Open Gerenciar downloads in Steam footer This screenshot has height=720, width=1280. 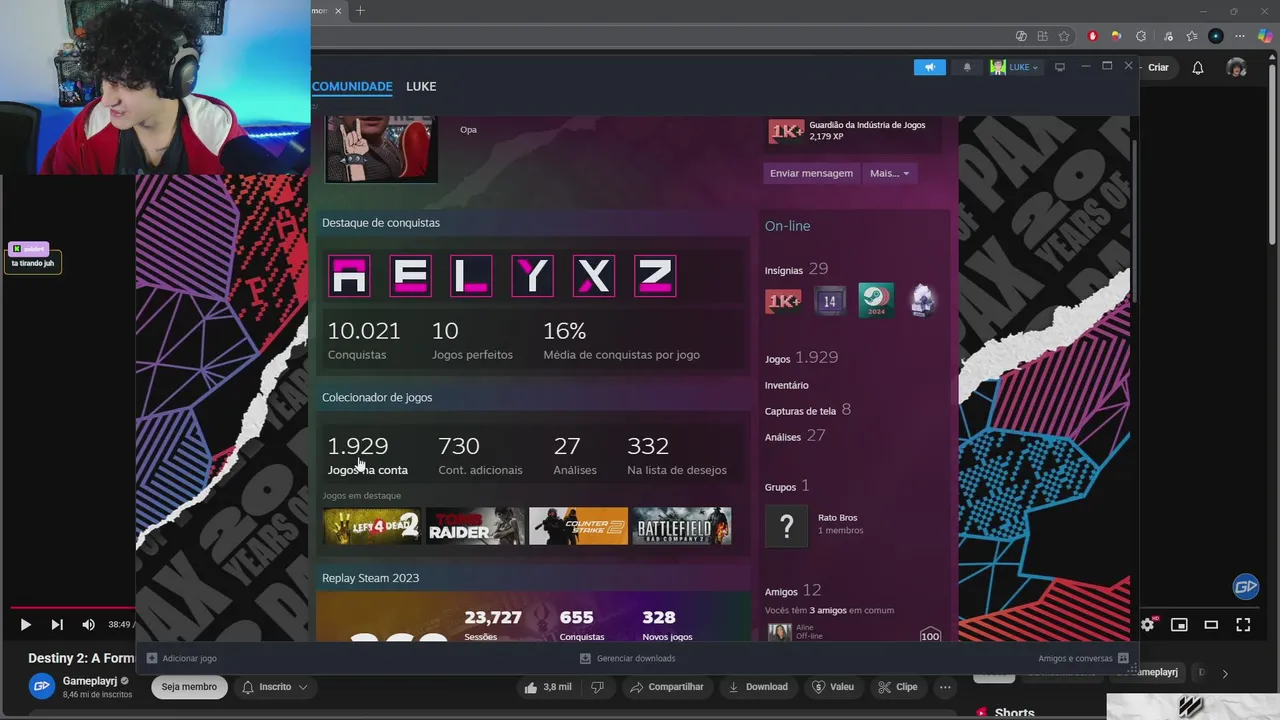(x=627, y=658)
